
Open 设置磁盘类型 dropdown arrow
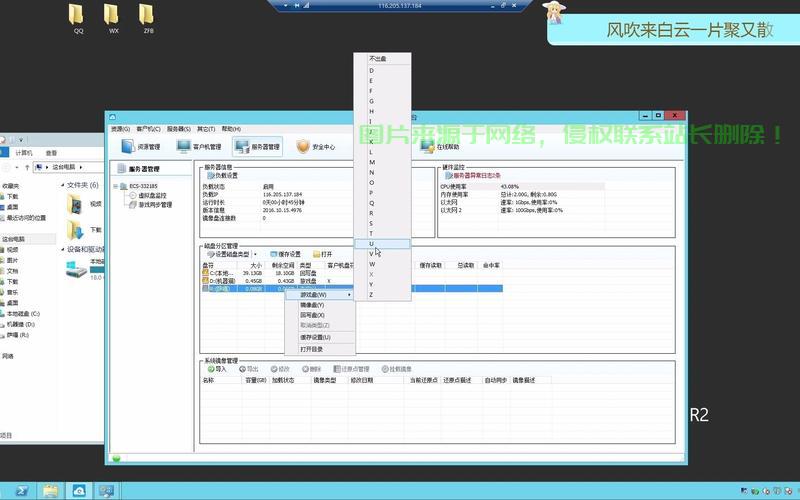pos(255,254)
